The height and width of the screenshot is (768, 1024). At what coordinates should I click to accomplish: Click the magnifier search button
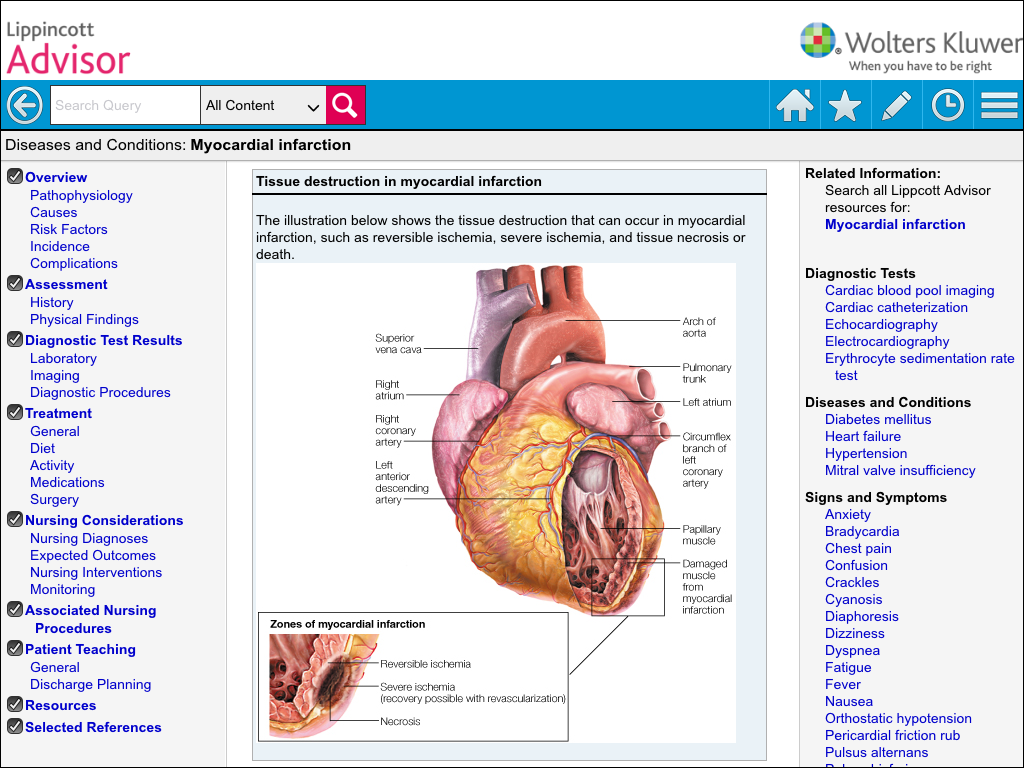point(345,105)
